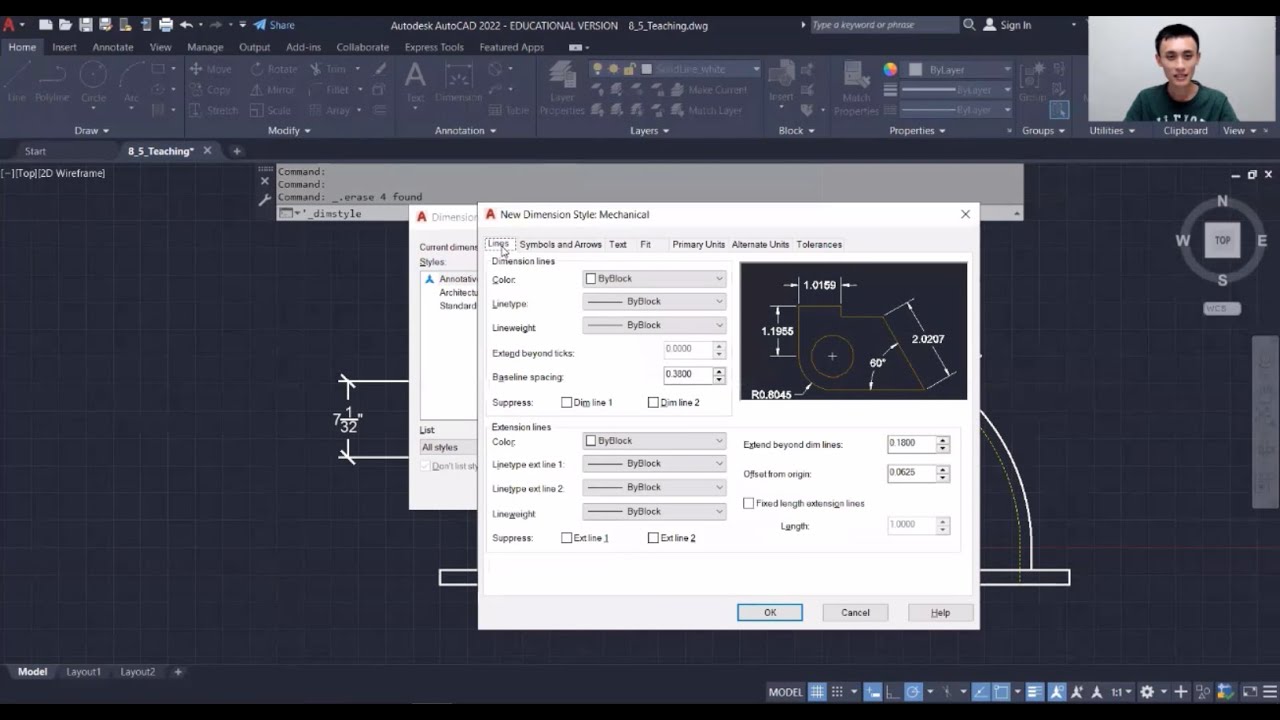Toggle 2D object snap in status bar
This screenshot has height=720, width=1280.
tap(1001, 692)
